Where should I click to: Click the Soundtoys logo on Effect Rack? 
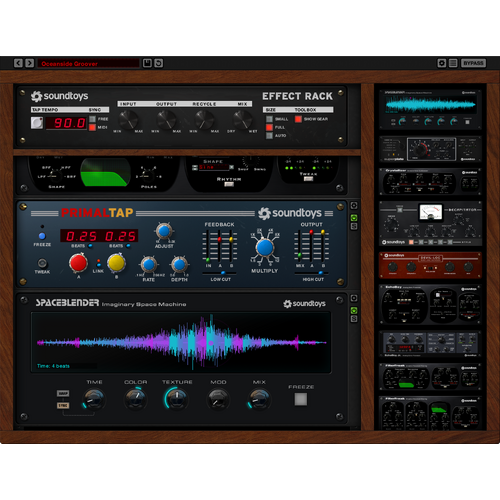pyautogui.click(x=60, y=96)
